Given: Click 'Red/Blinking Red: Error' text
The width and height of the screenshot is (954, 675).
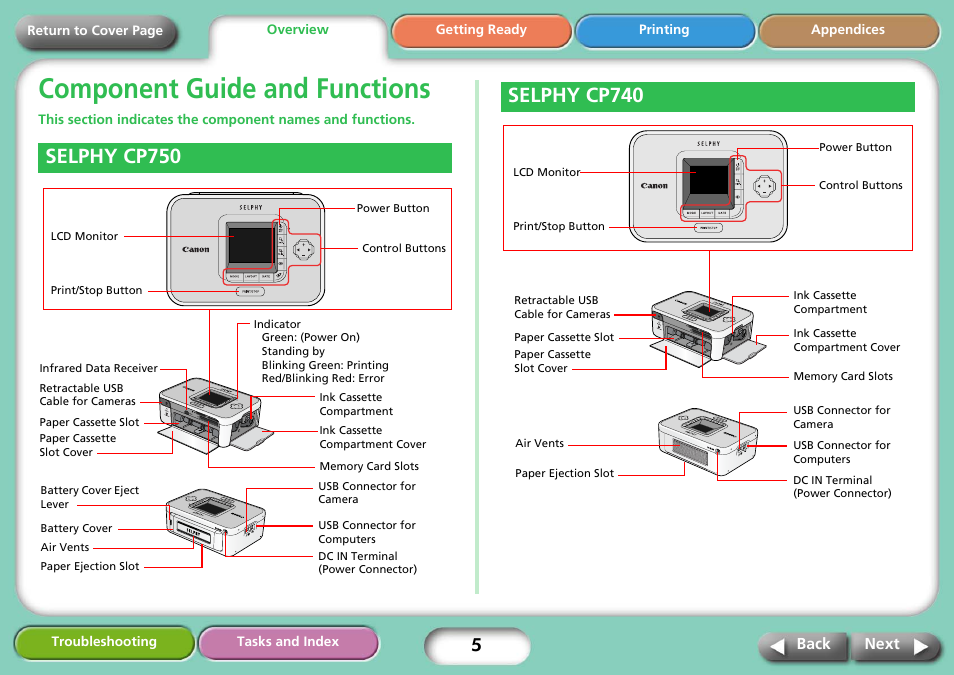Looking at the screenshot, I should click(322, 379).
